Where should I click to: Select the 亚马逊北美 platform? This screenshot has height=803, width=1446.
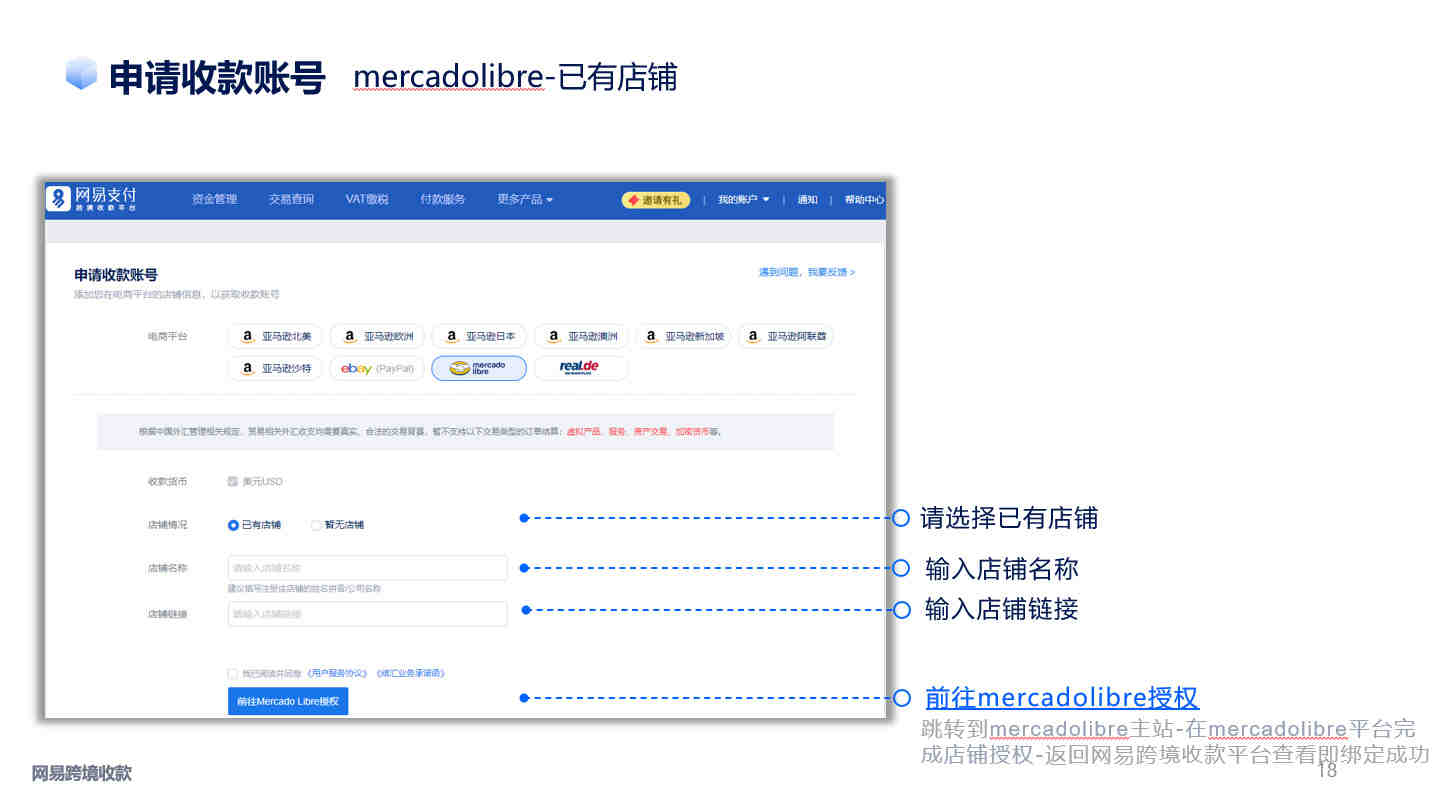pos(275,337)
